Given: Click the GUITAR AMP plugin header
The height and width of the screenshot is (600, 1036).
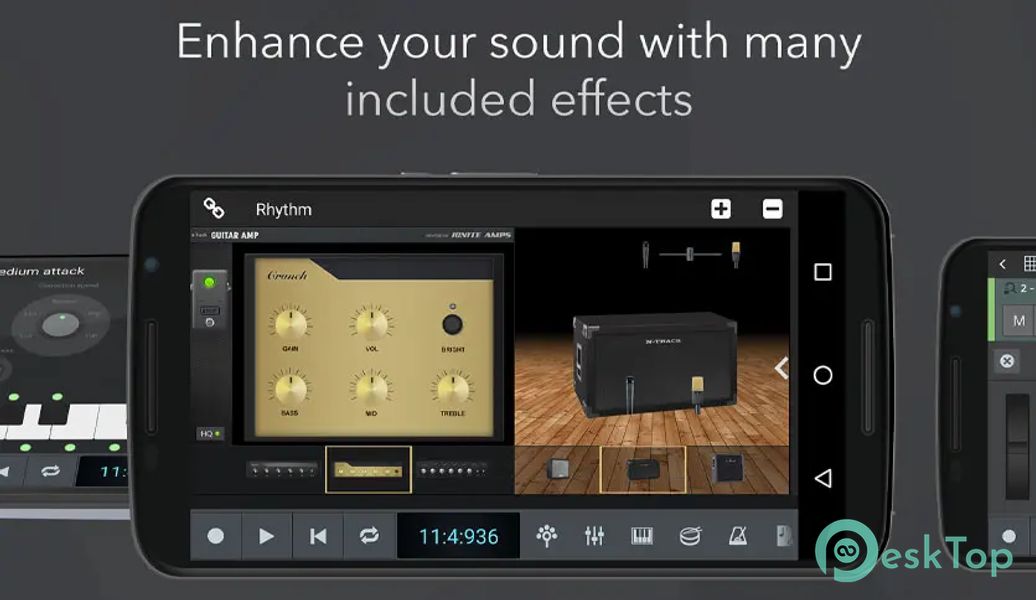Looking at the screenshot, I should tap(235, 235).
